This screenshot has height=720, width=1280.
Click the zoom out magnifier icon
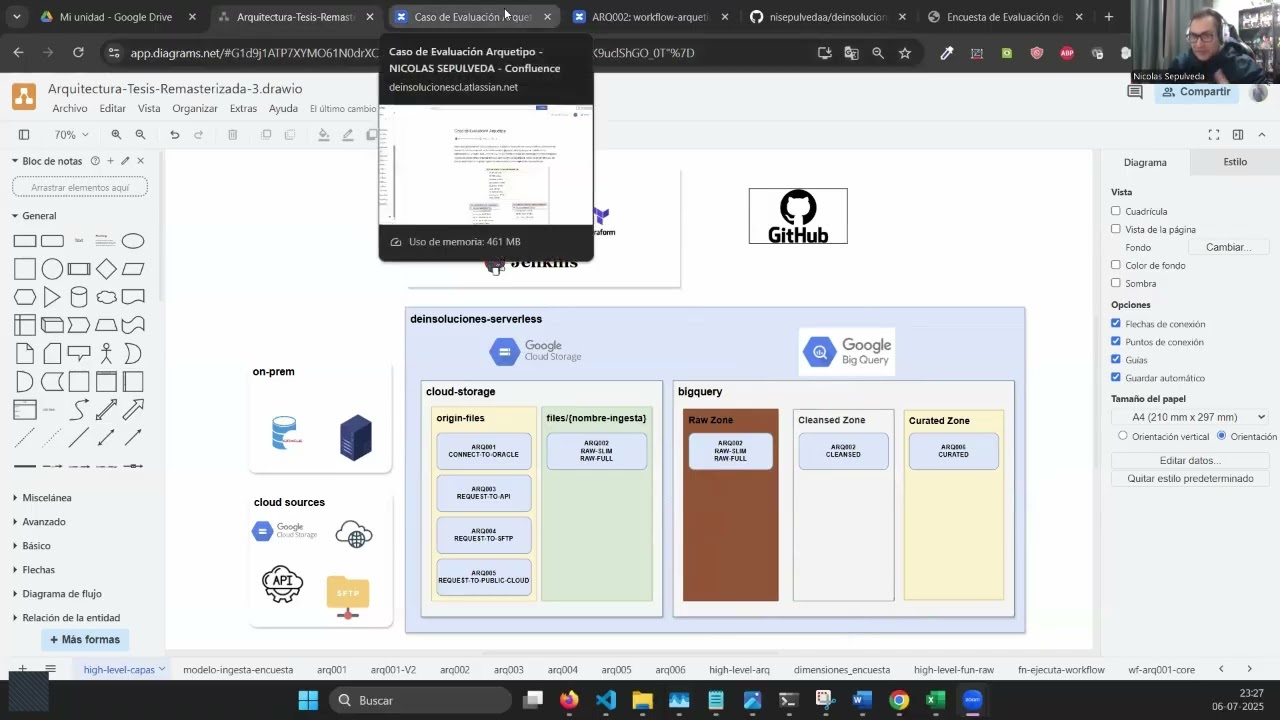point(140,135)
